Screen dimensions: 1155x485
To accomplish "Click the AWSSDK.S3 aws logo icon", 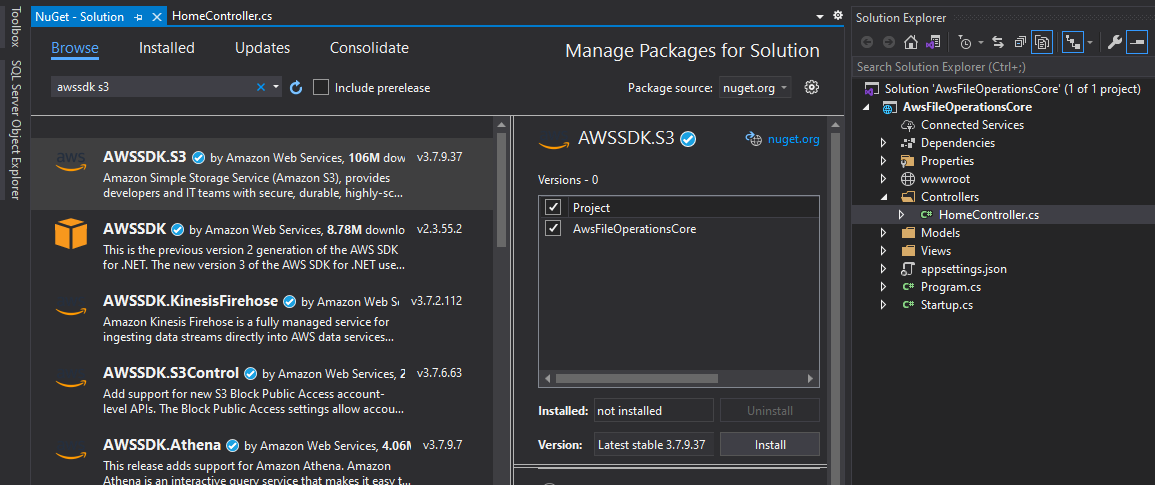I will (71, 161).
